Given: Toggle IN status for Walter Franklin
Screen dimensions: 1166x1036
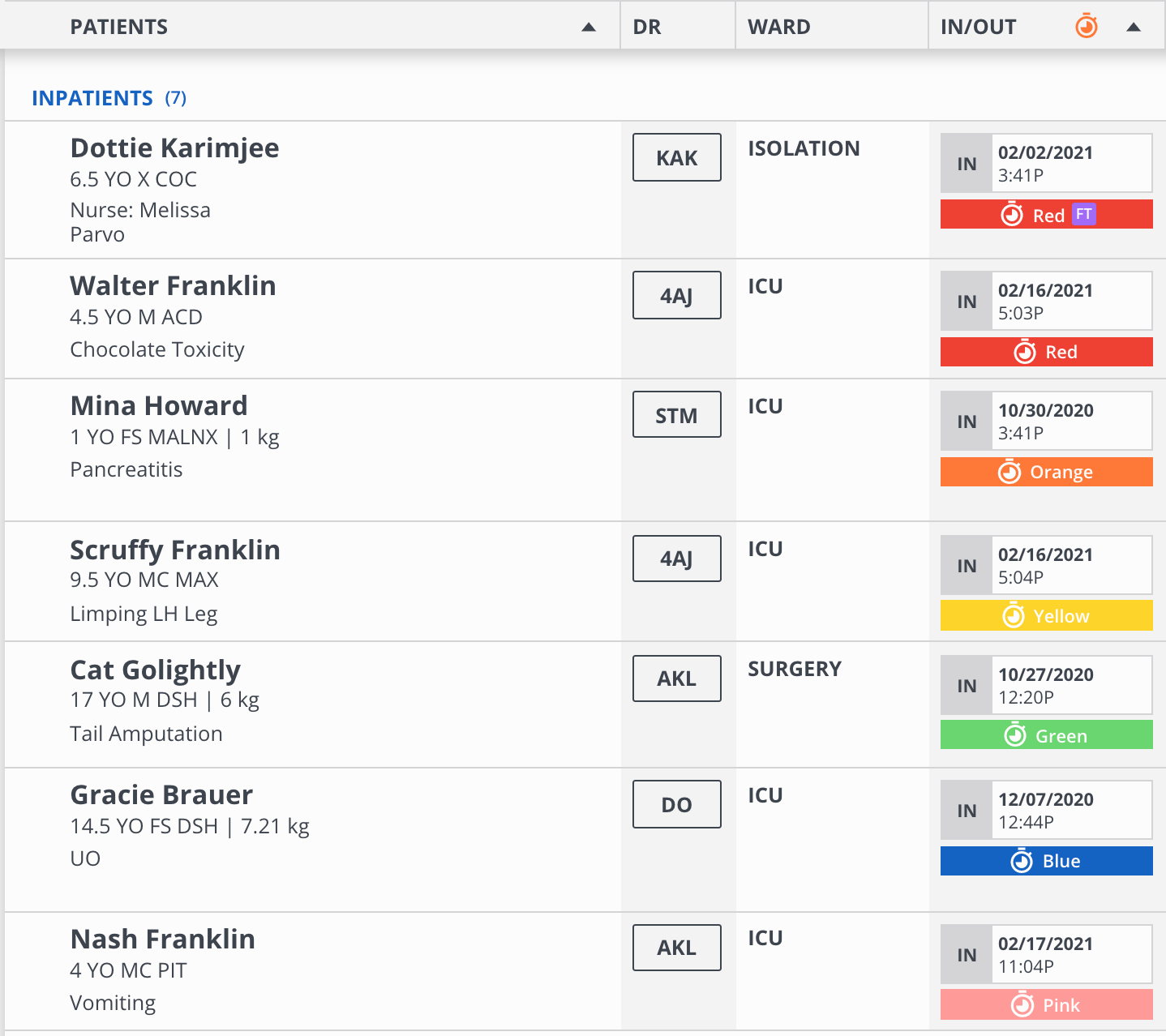Looking at the screenshot, I should (x=967, y=302).
